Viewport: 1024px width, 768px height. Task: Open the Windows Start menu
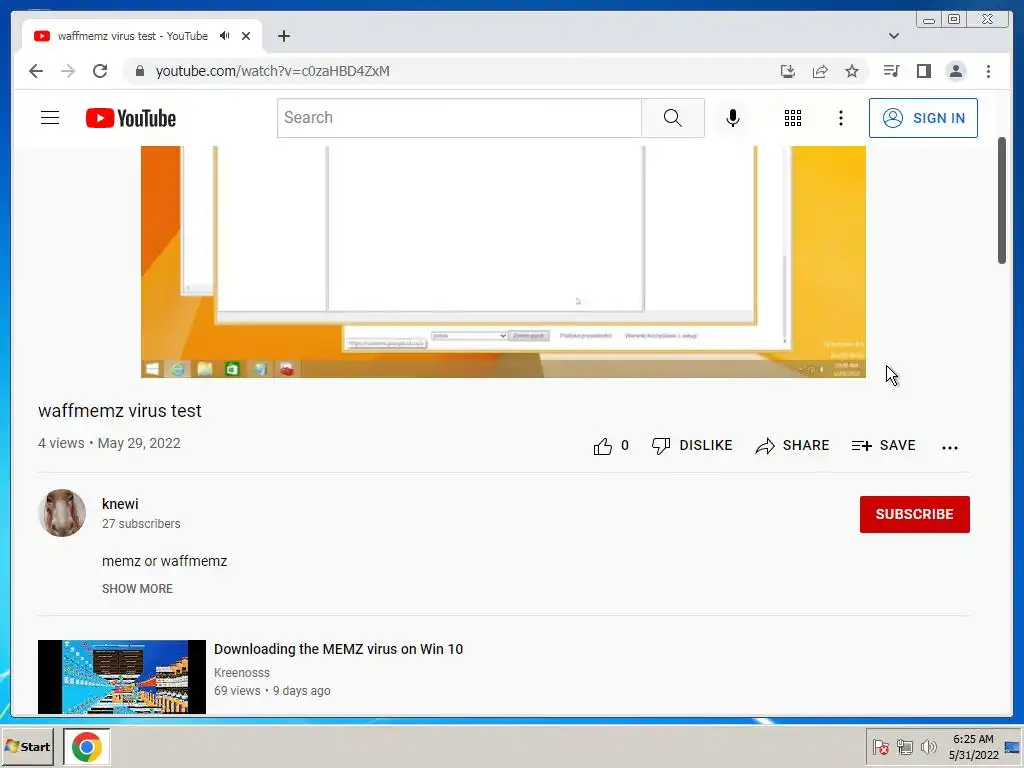pyautogui.click(x=27, y=746)
